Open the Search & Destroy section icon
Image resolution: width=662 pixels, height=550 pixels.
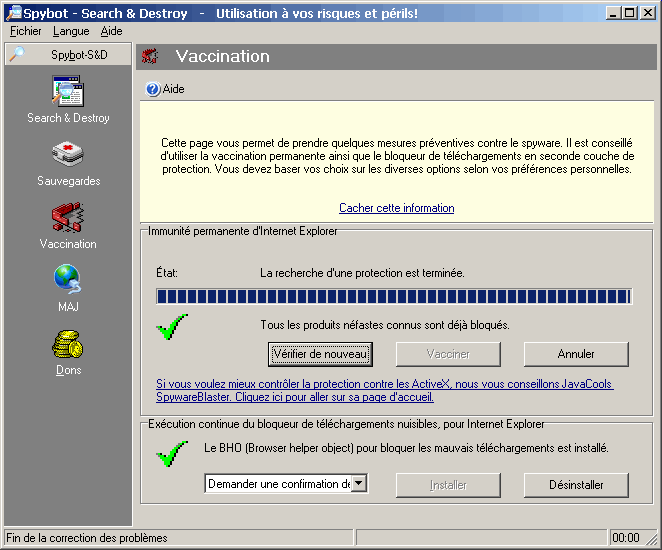pyautogui.click(x=68, y=91)
